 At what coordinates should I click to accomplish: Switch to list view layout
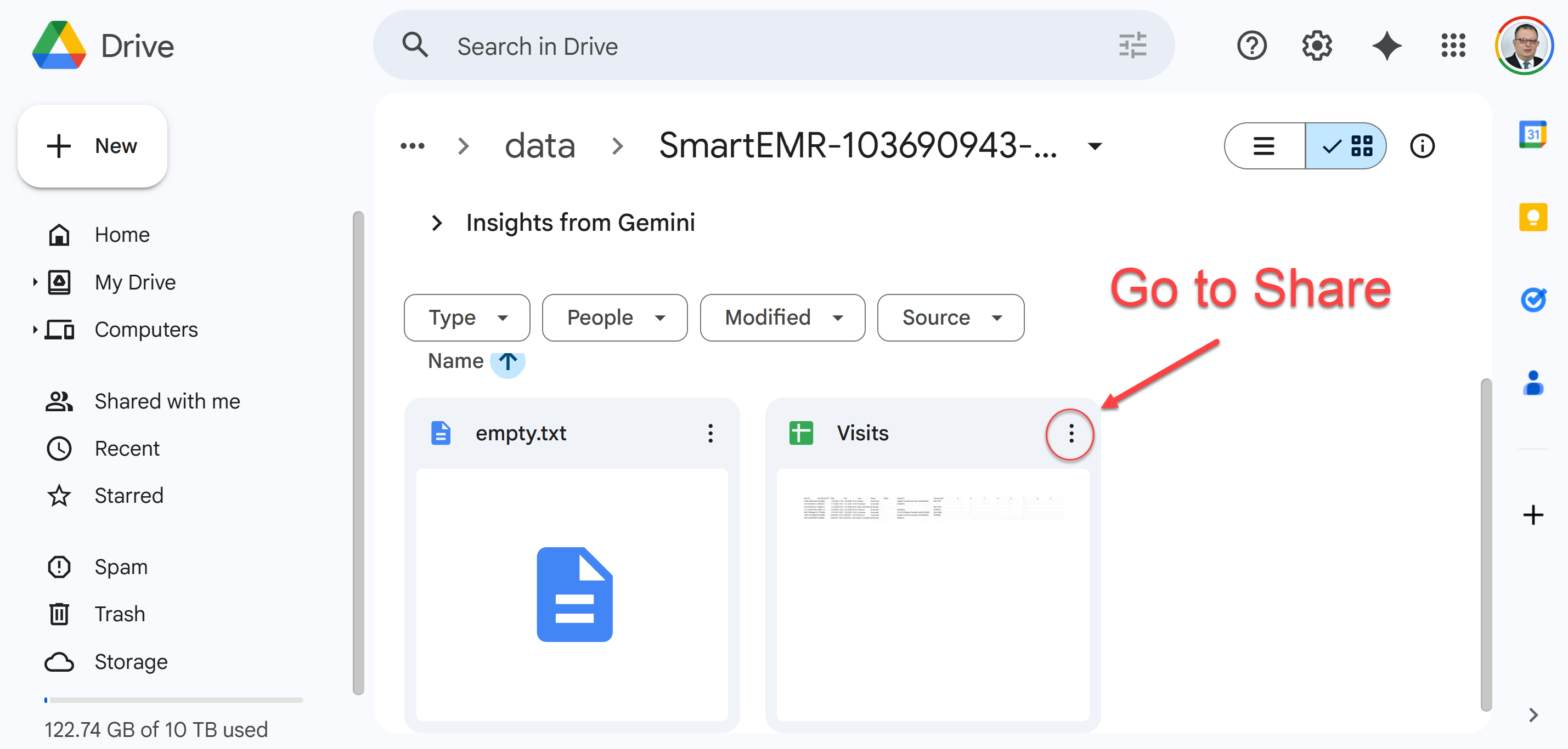point(1264,146)
